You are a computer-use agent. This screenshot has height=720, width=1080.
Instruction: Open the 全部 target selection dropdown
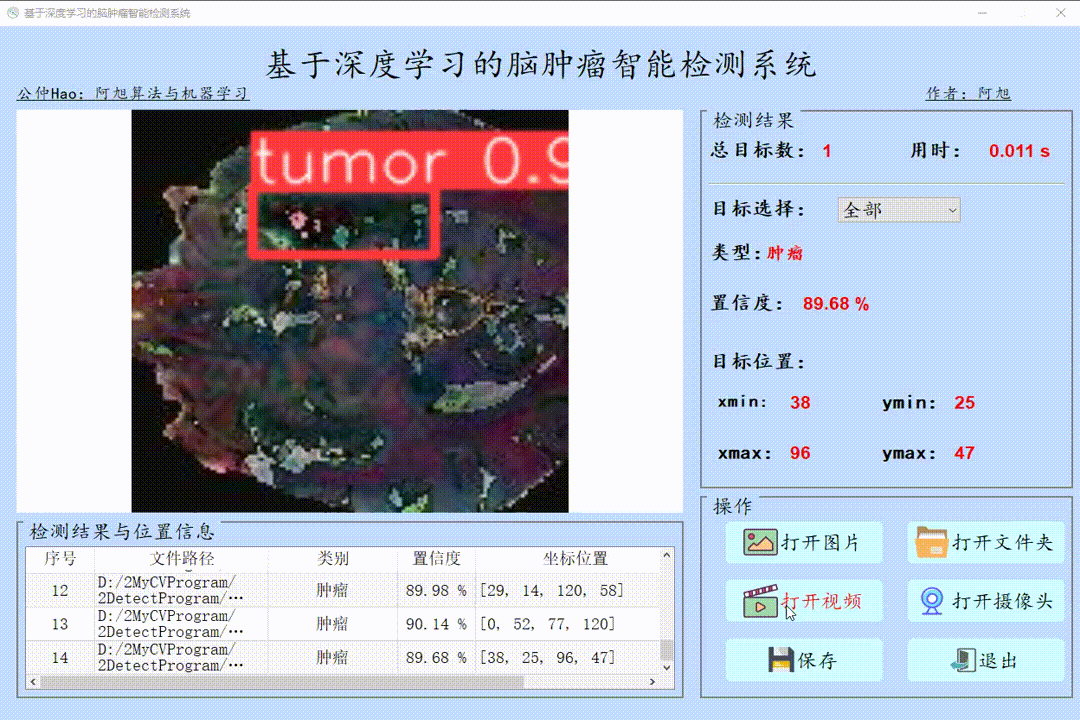click(897, 210)
